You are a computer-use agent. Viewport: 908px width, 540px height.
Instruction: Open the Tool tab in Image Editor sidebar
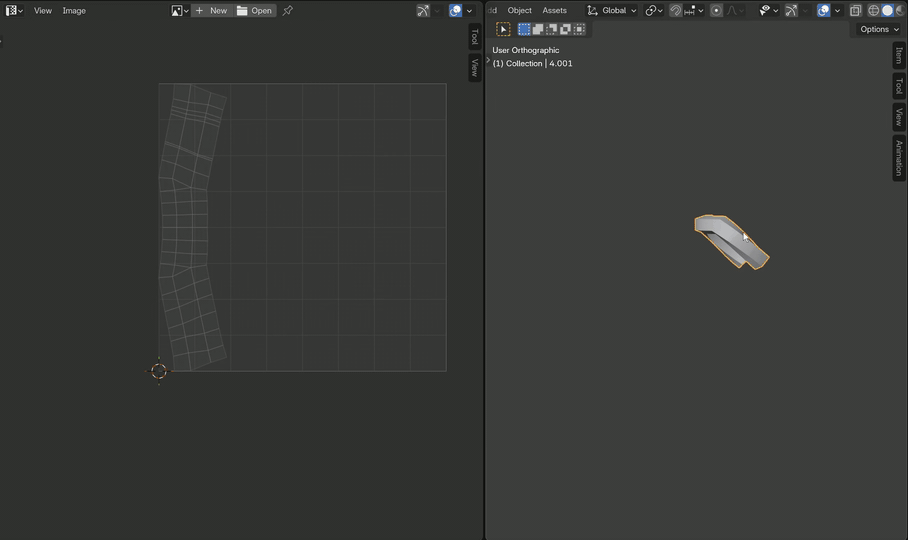pyautogui.click(x=474, y=36)
